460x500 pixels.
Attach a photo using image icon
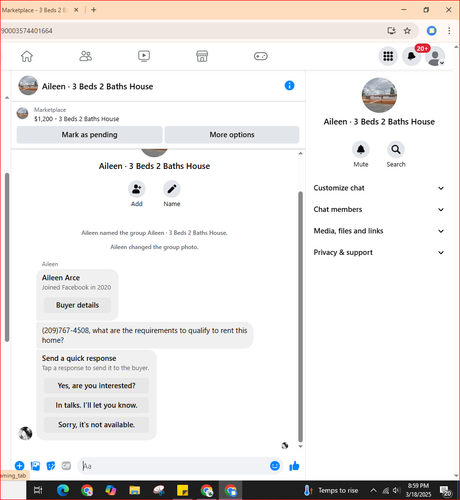(x=35, y=466)
